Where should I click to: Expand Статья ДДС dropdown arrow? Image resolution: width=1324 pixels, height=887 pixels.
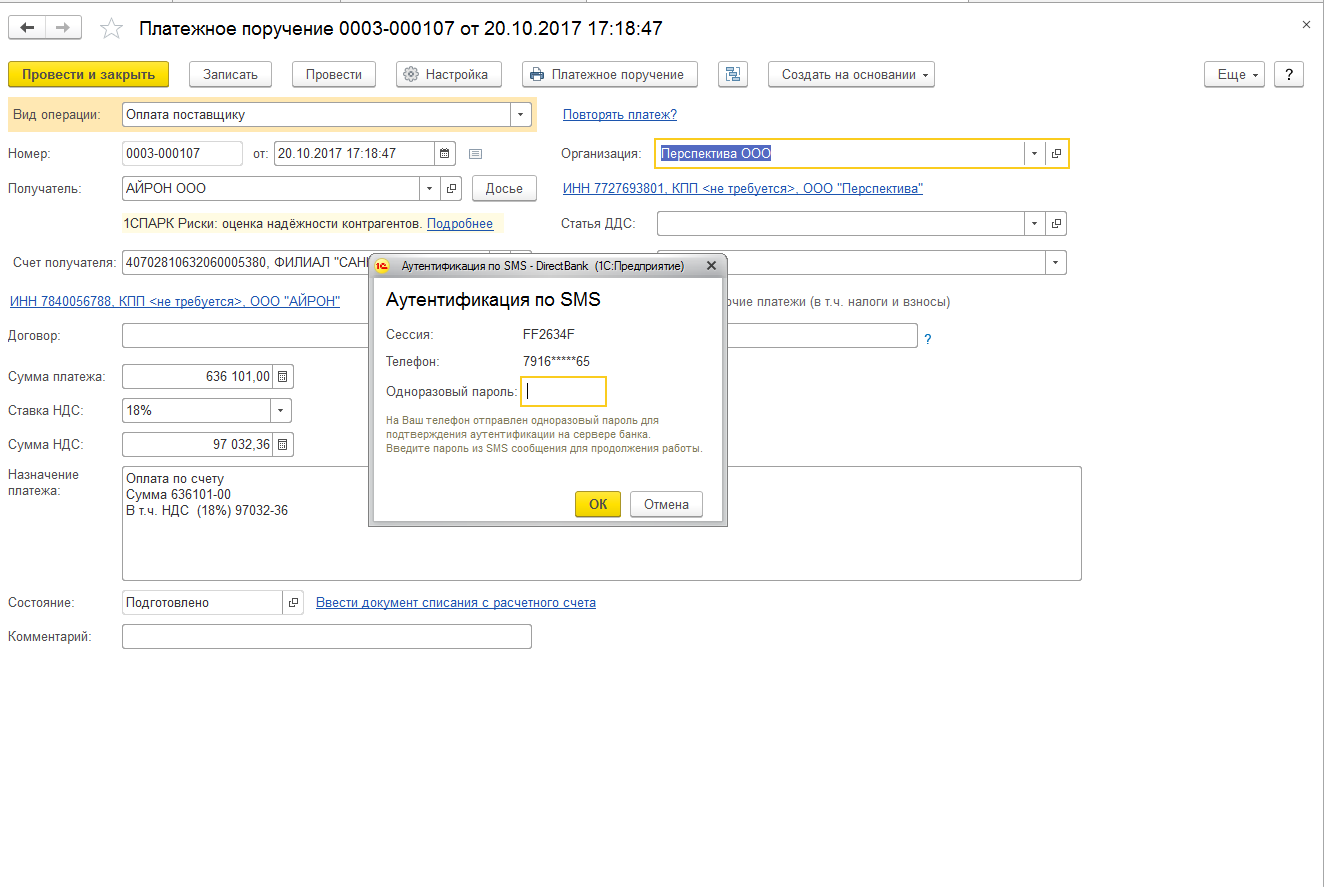[x=1034, y=224]
